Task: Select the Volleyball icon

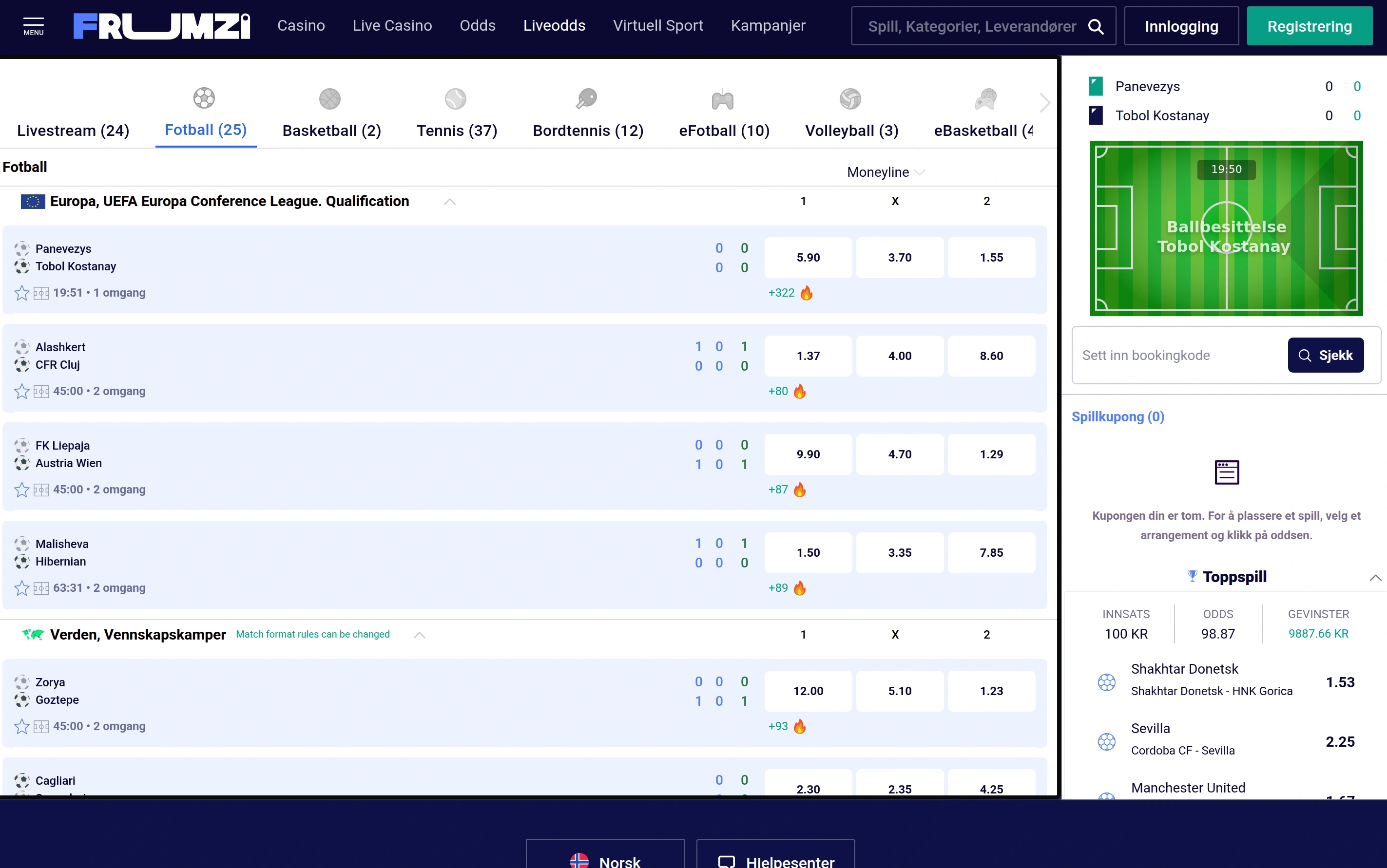Action: point(850,99)
